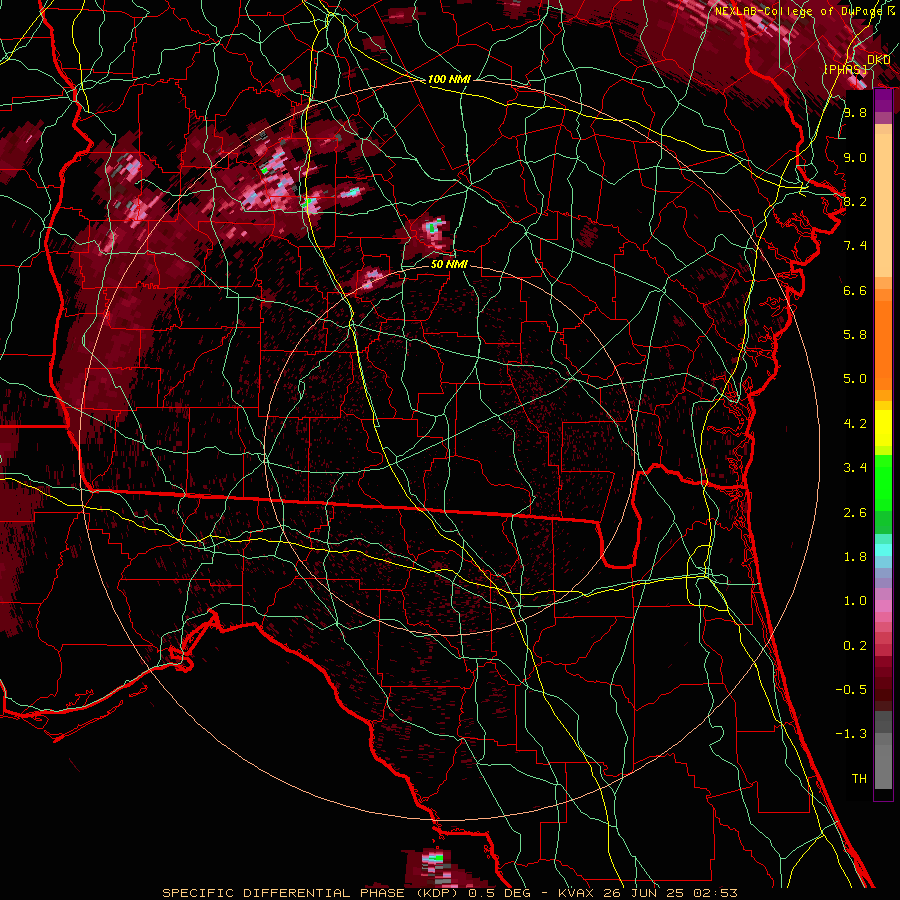Click the NEXLAB-College of DuPage credit text

[801, 11]
